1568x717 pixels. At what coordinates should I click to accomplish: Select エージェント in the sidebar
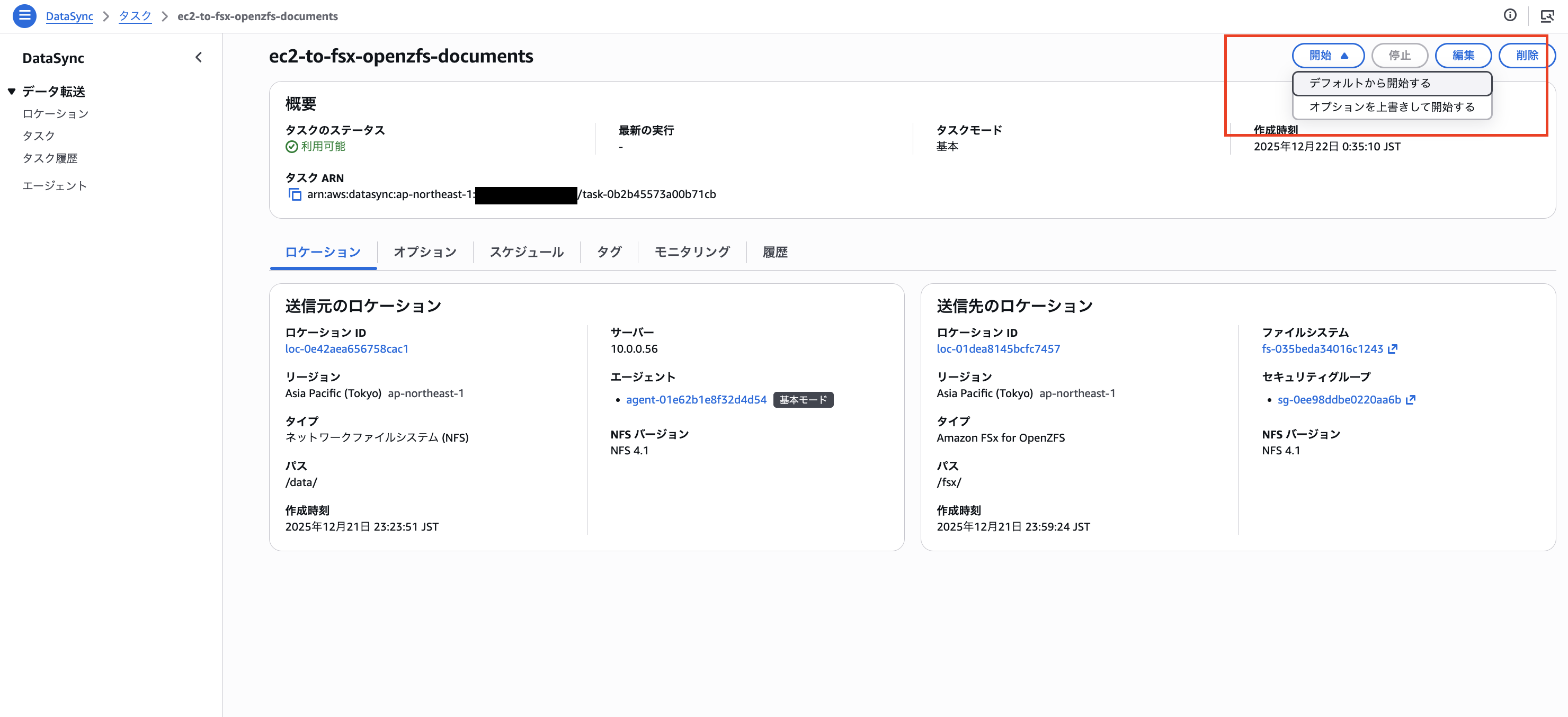[x=55, y=185]
